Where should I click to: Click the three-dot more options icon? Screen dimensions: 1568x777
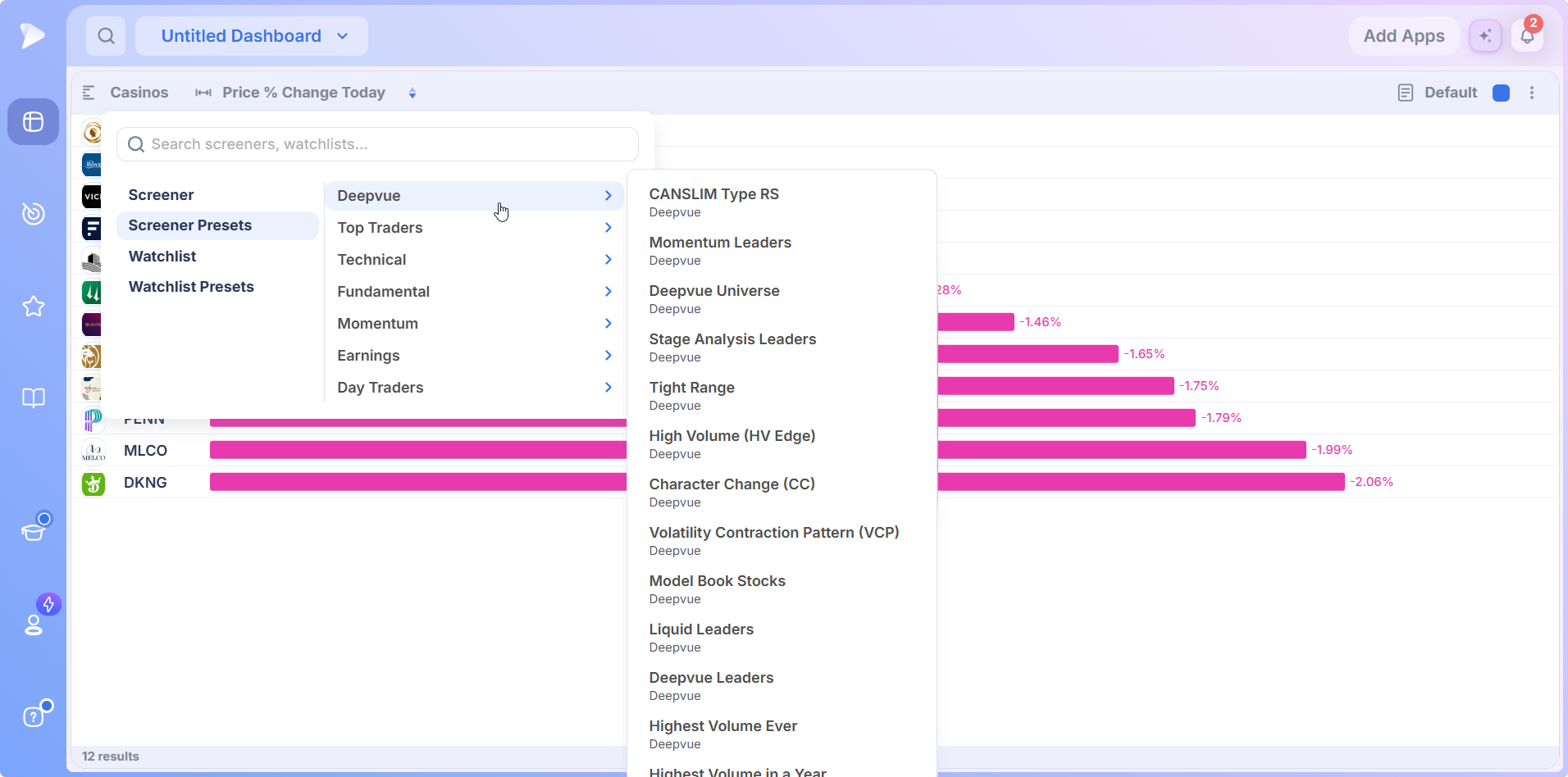click(1532, 93)
